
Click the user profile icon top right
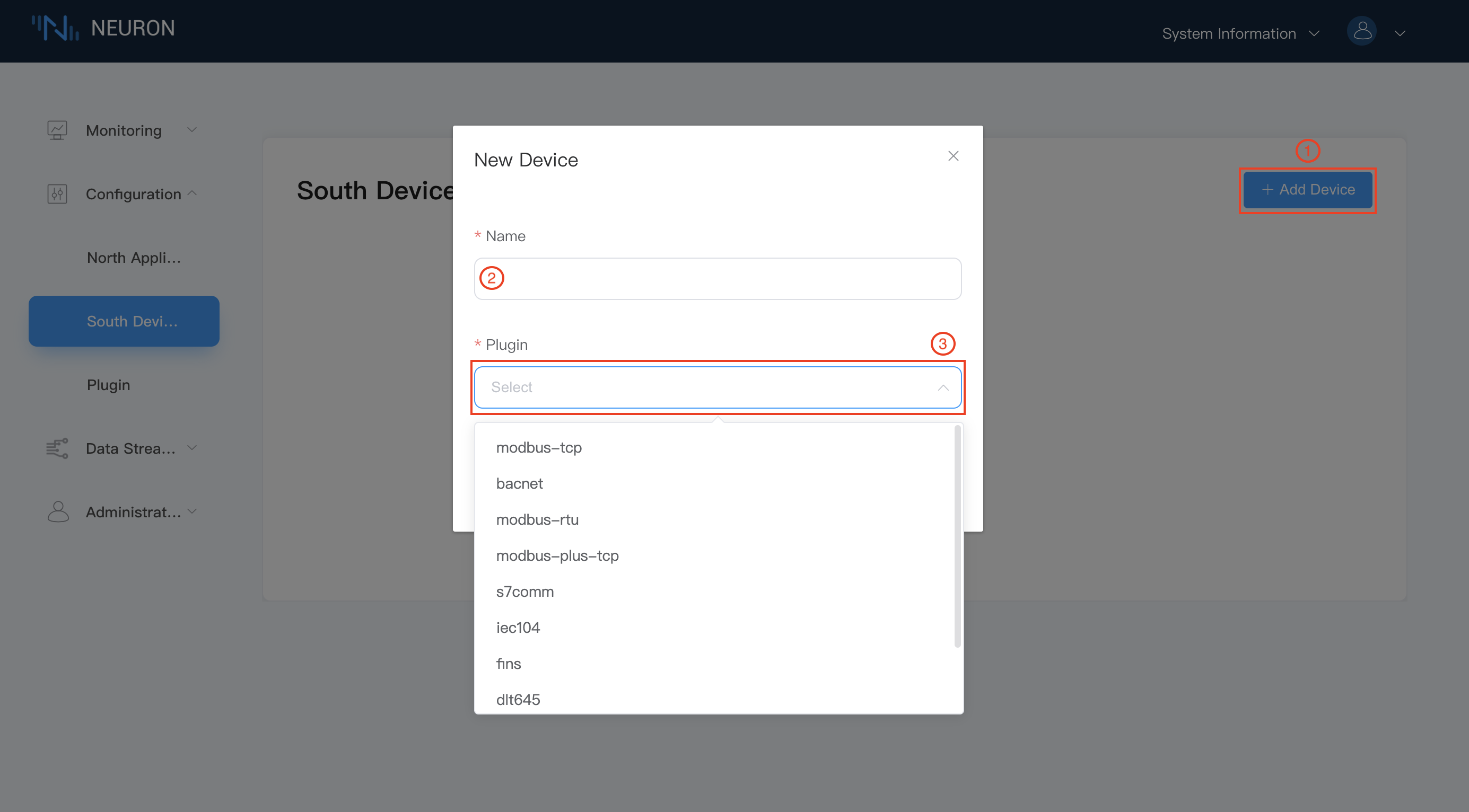pyautogui.click(x=1362, y=31)
